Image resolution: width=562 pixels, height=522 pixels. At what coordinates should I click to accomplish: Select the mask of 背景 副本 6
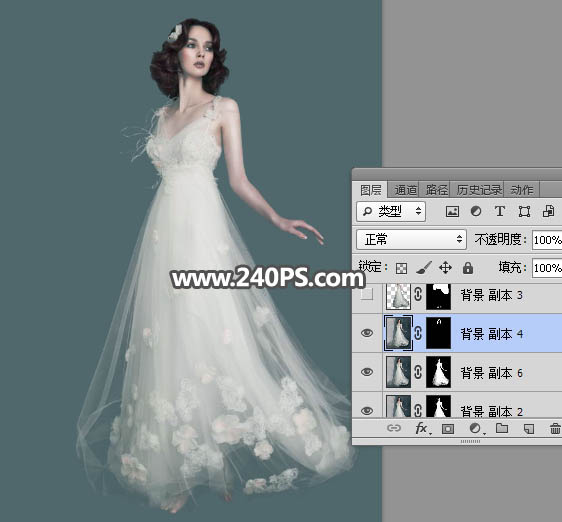(438, 372)
